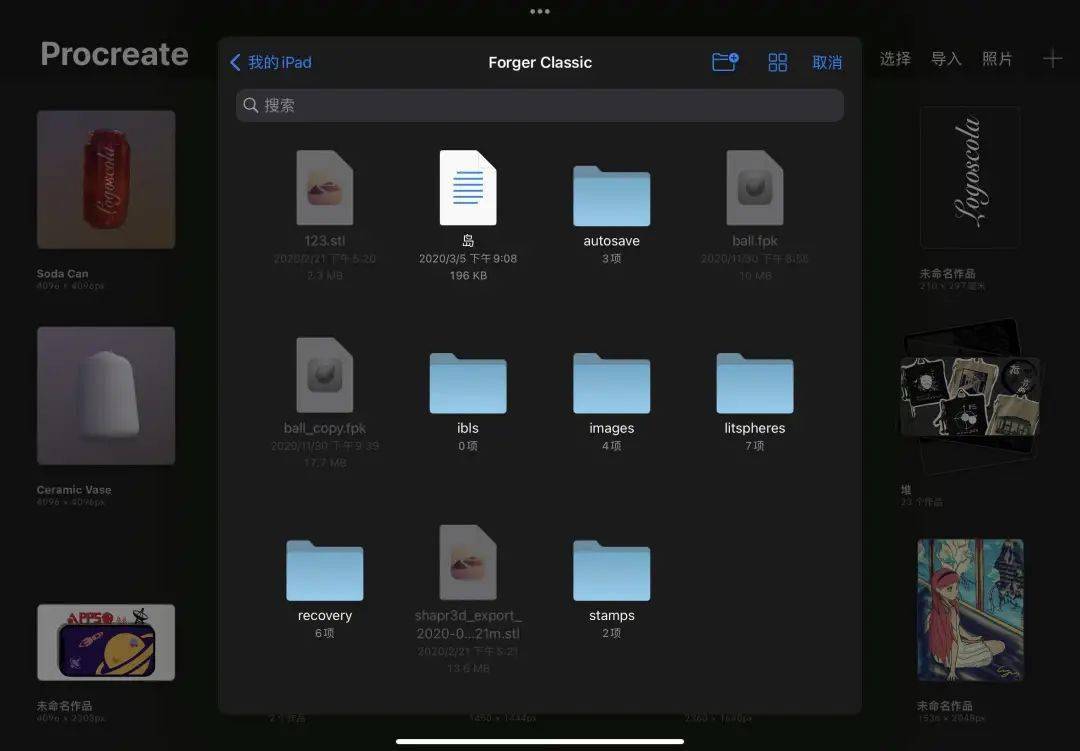Open the litspheres folder
The width and height of the screenshot is (1080, 751).
click(x=754, y=383)
